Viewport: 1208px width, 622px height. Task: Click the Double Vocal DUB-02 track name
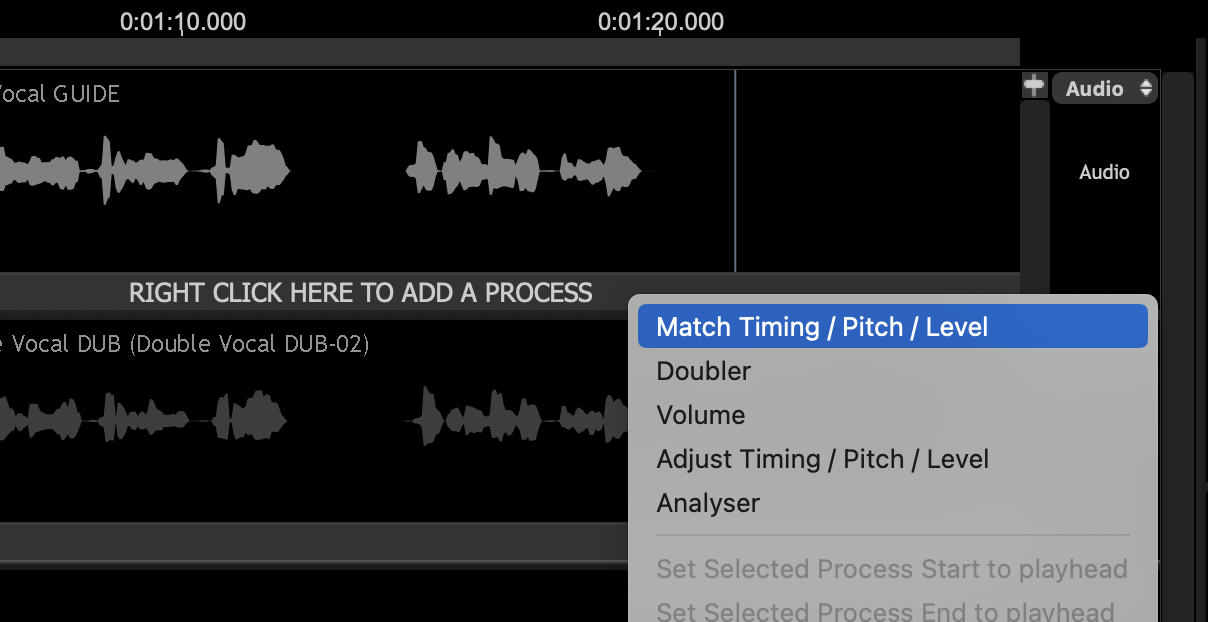point(185,344)
